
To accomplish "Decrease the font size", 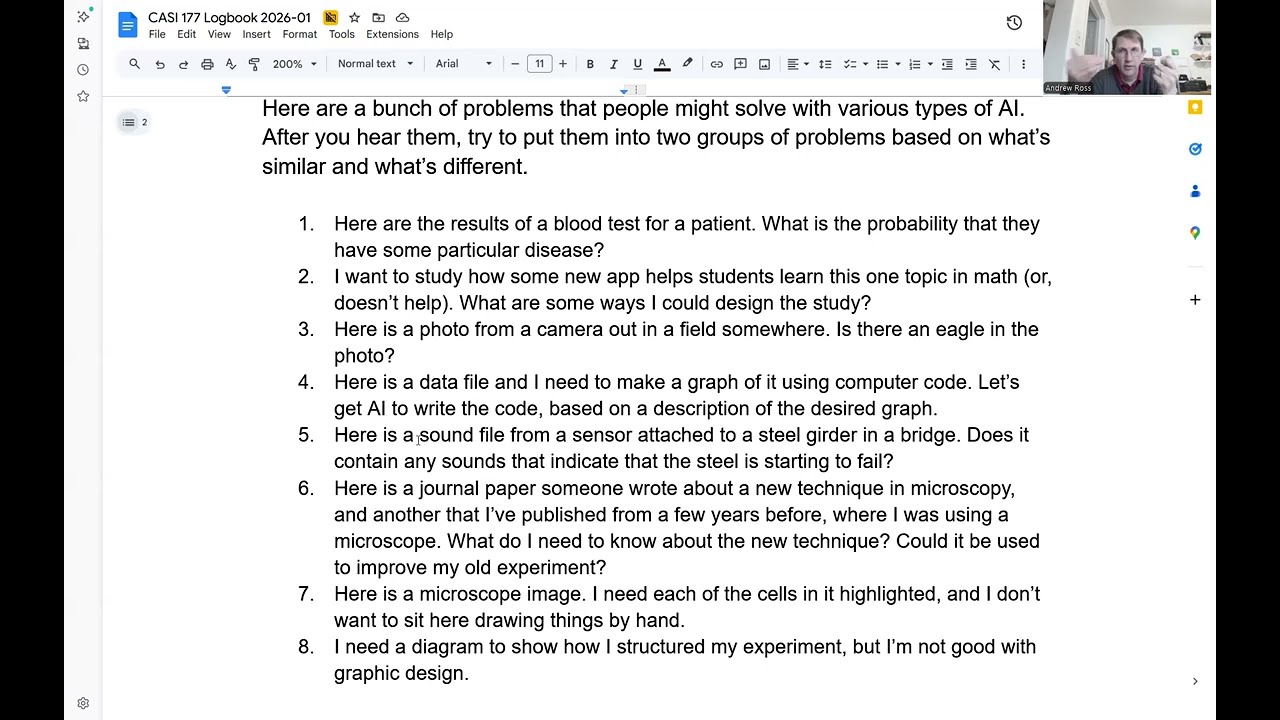I will 515,64.
